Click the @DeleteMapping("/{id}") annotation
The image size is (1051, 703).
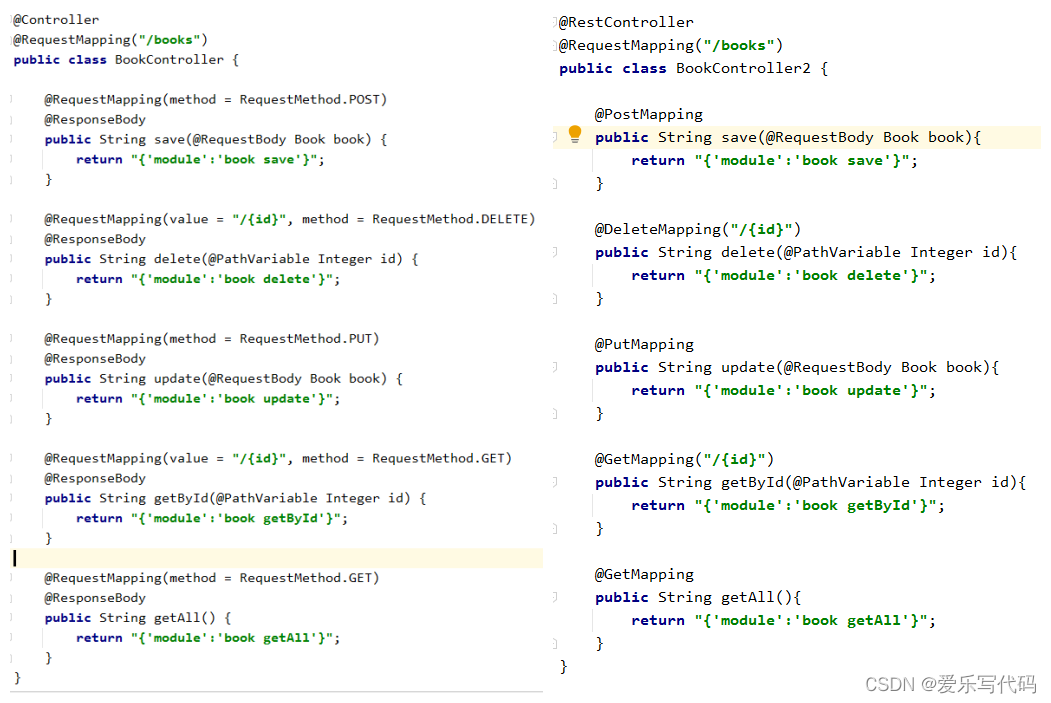(x=698, y=229)
